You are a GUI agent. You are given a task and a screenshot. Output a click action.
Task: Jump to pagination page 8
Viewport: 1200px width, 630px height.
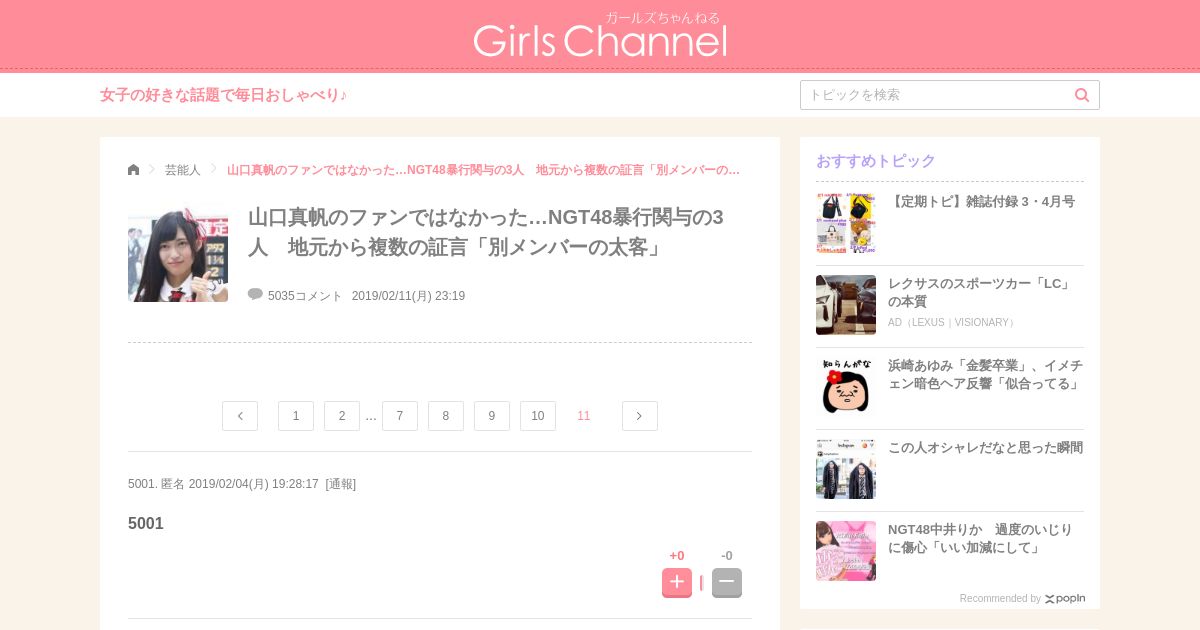tap(446, 416)
